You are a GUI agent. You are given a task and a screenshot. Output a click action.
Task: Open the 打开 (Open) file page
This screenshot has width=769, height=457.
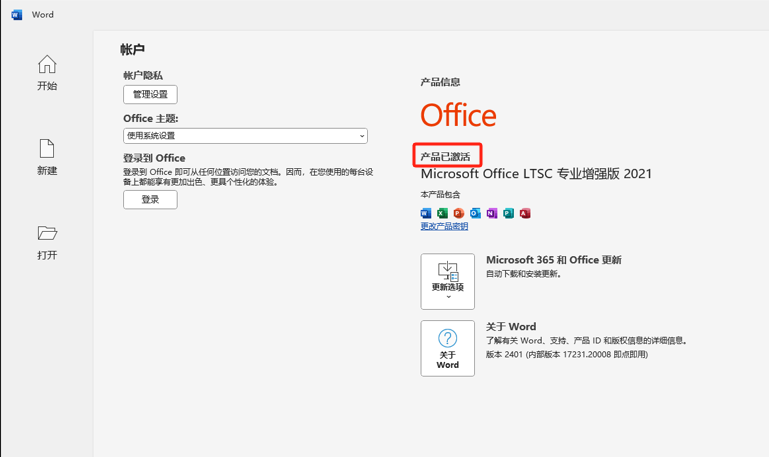click(47, 243)
